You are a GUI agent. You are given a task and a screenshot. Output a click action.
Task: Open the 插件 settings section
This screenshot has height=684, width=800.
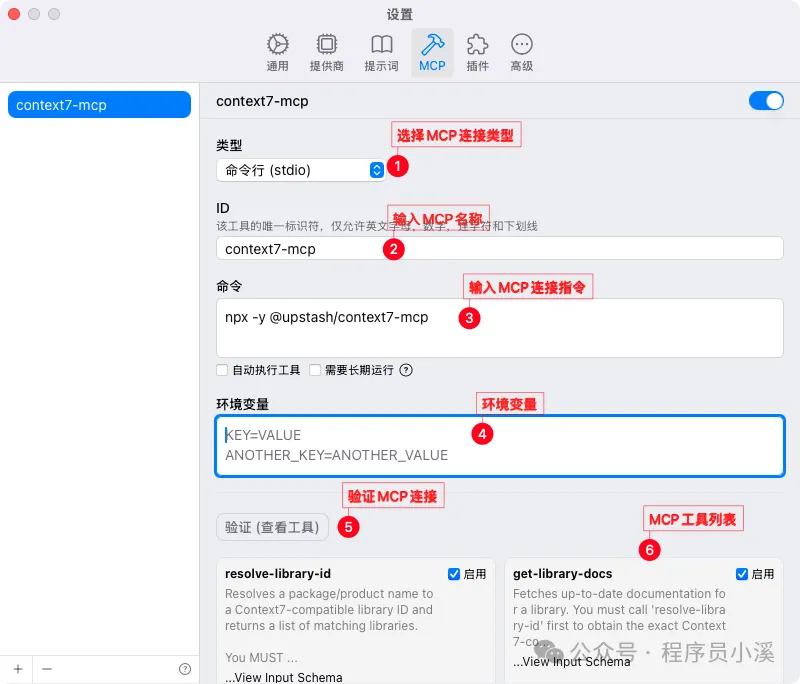point(477,50)
